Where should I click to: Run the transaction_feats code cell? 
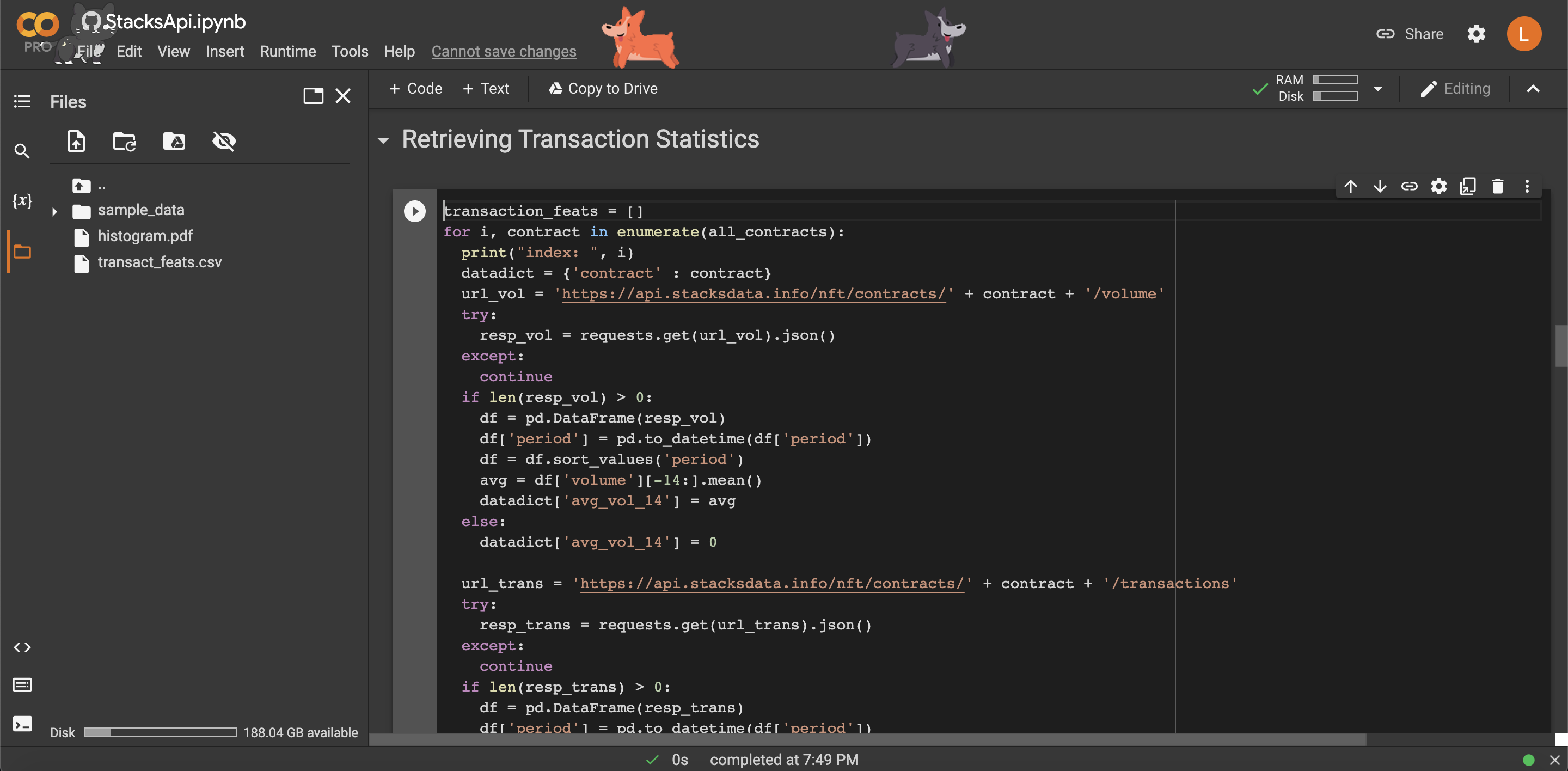(x=414, y=211)
